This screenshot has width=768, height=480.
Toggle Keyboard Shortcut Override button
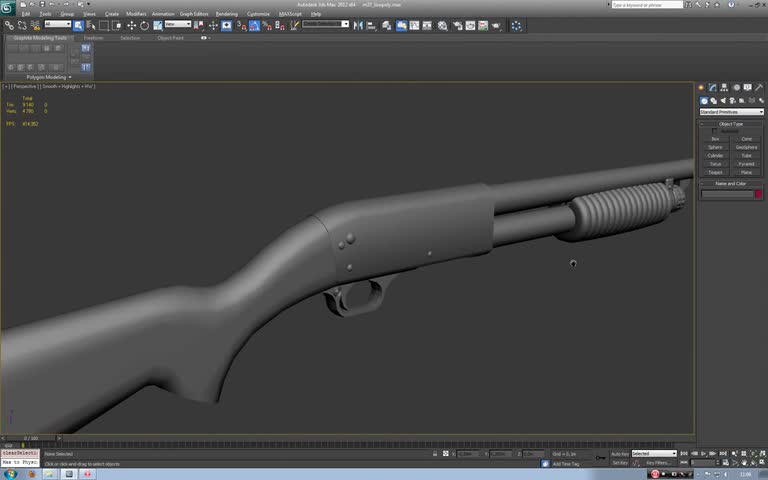[226, 25]
